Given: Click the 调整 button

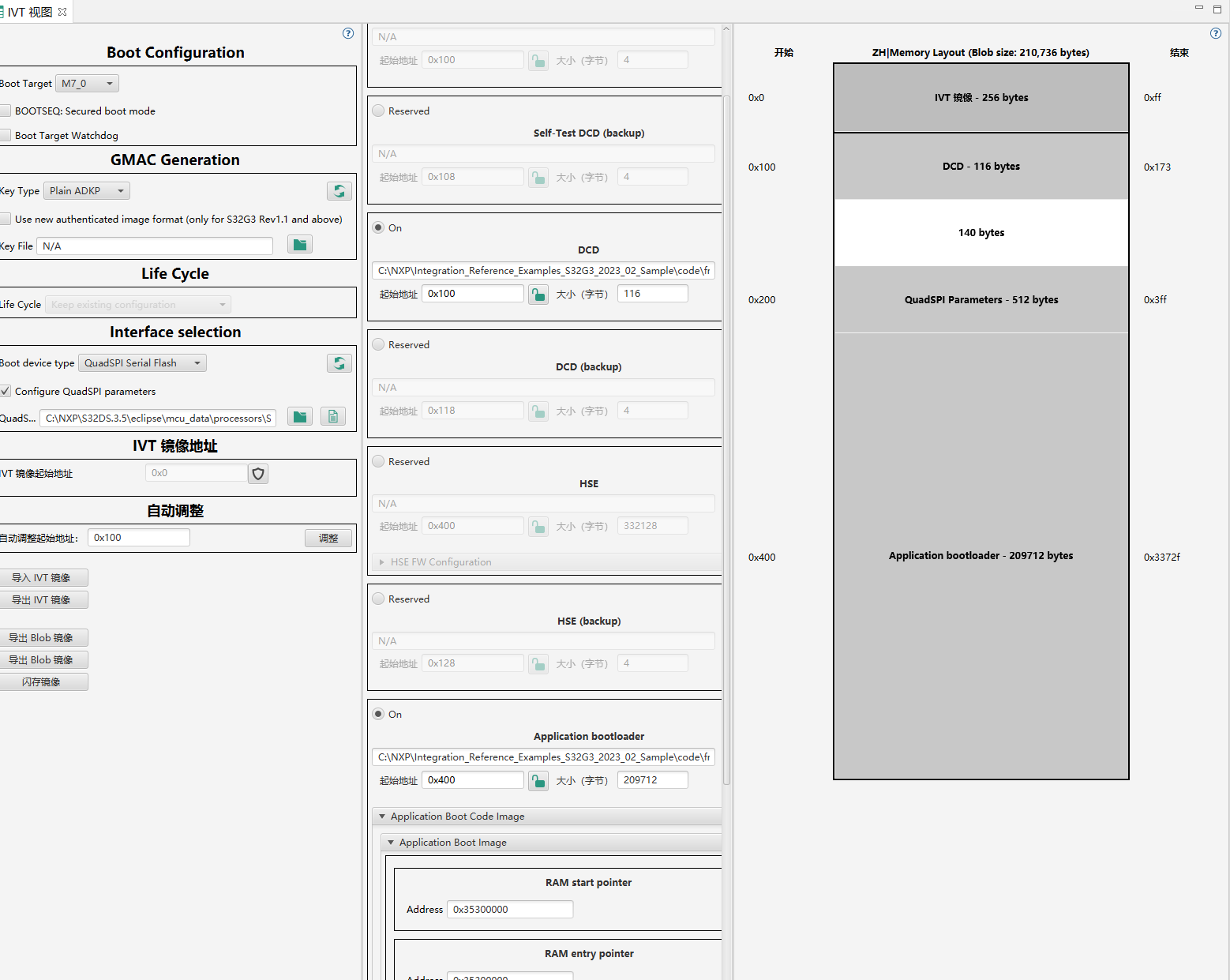Looking at the screenshot, I should coord(328,538).
